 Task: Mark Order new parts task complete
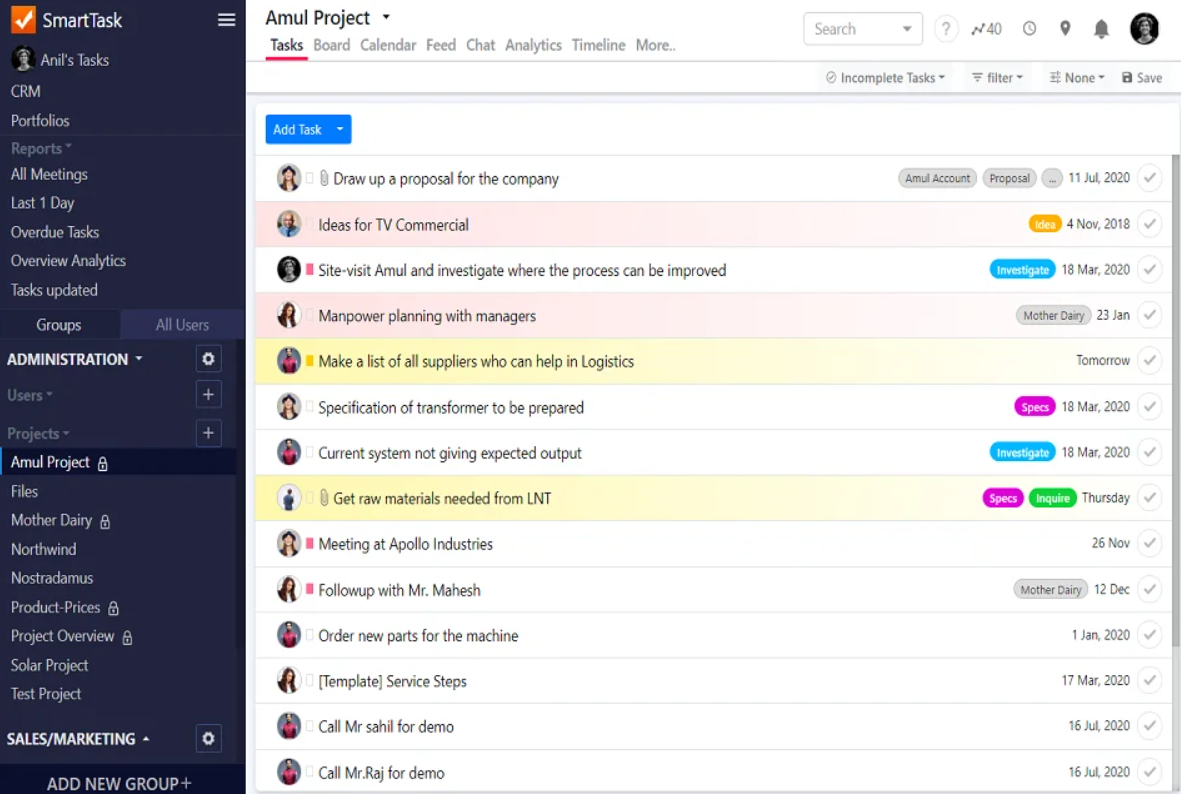point(1149,635)
